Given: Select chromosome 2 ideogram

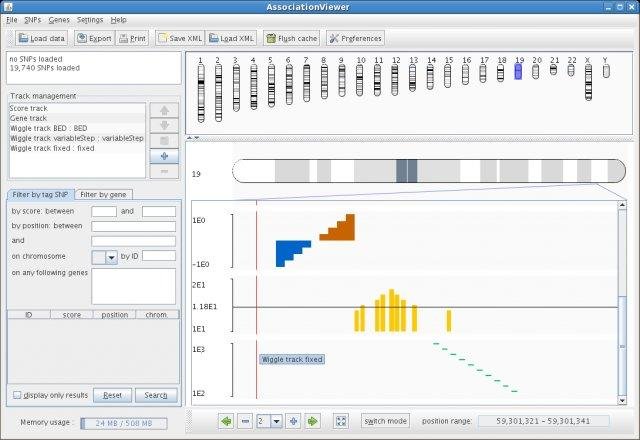Looking at the screenshot, I should pos(218,93).
